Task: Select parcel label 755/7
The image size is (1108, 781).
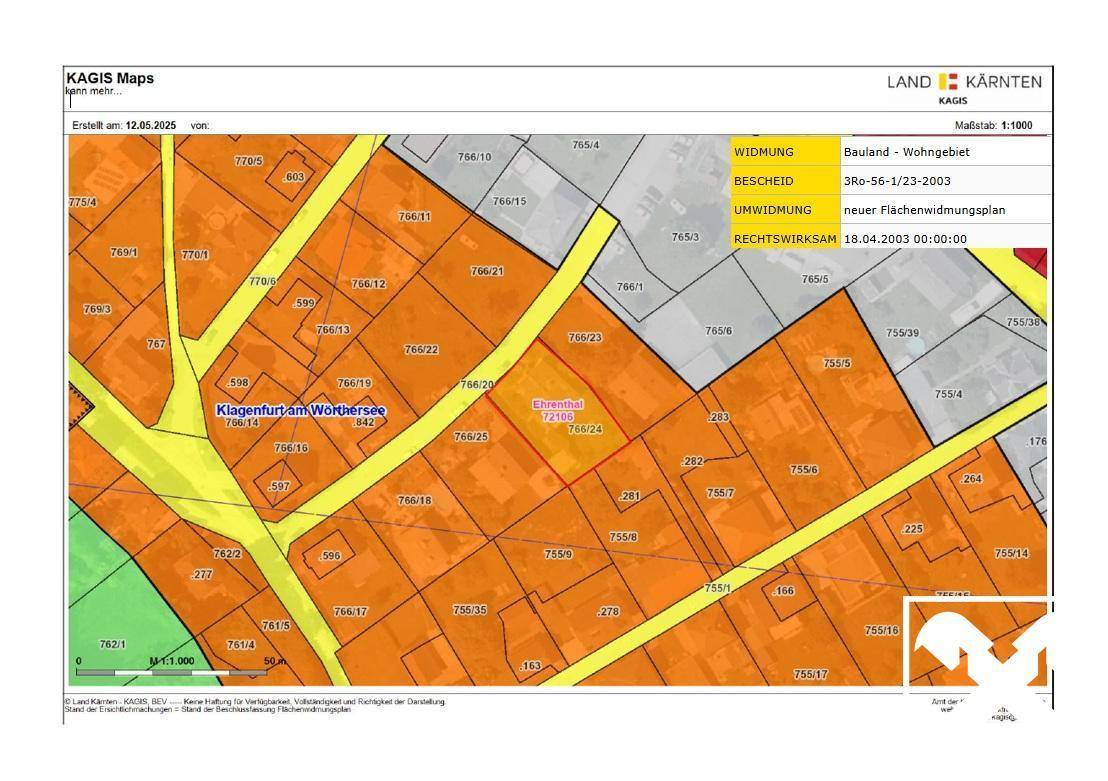Action: 720,493
